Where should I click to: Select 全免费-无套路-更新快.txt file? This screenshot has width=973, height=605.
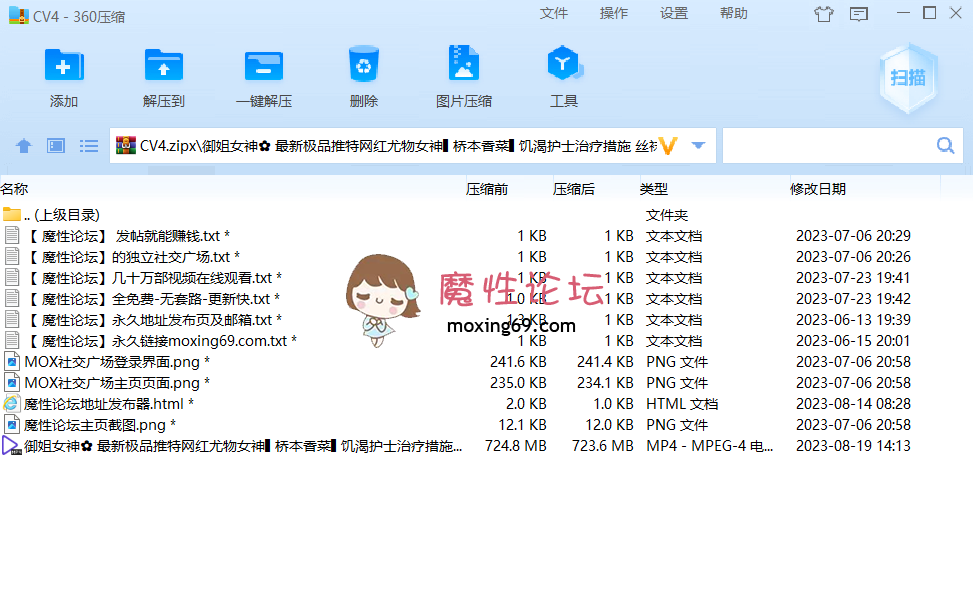click(x=486, y=299)
